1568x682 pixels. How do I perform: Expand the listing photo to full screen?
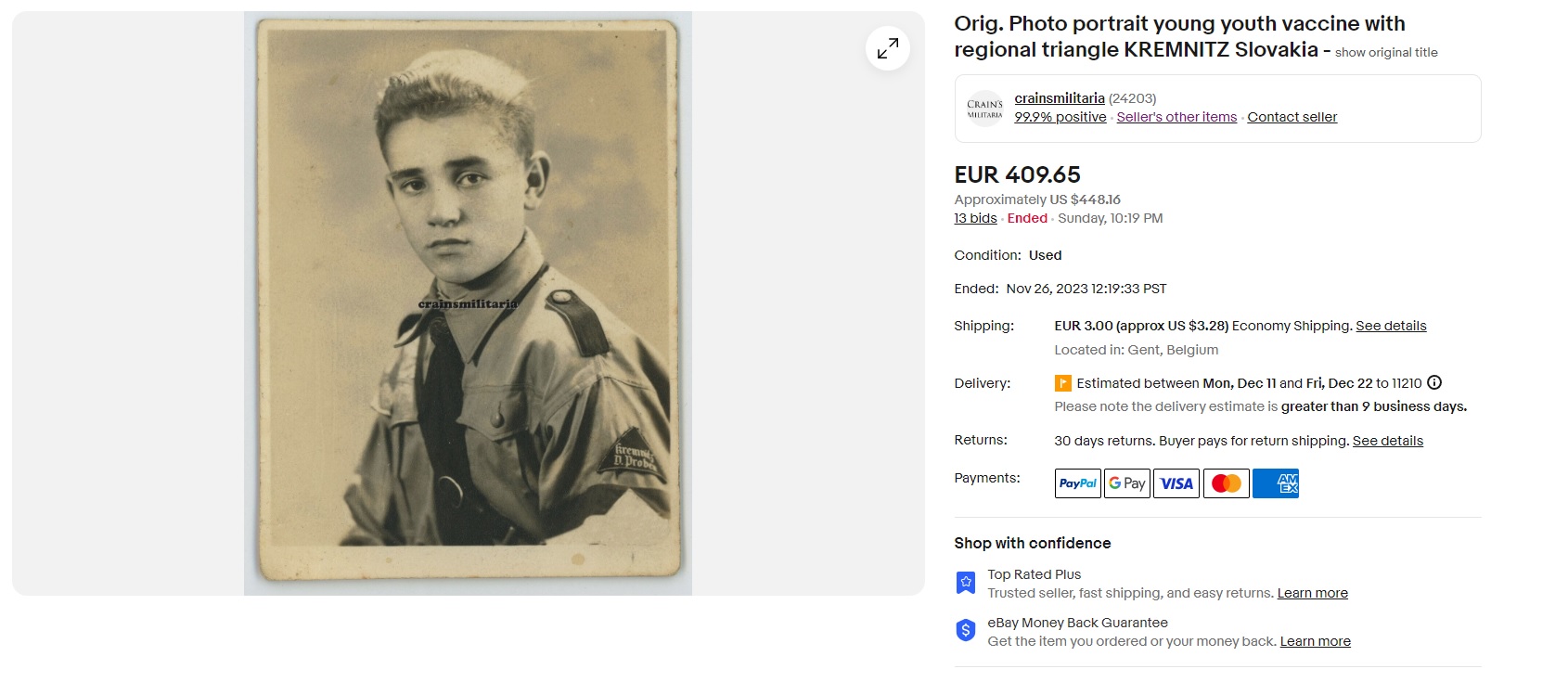[x=888, y=48]
